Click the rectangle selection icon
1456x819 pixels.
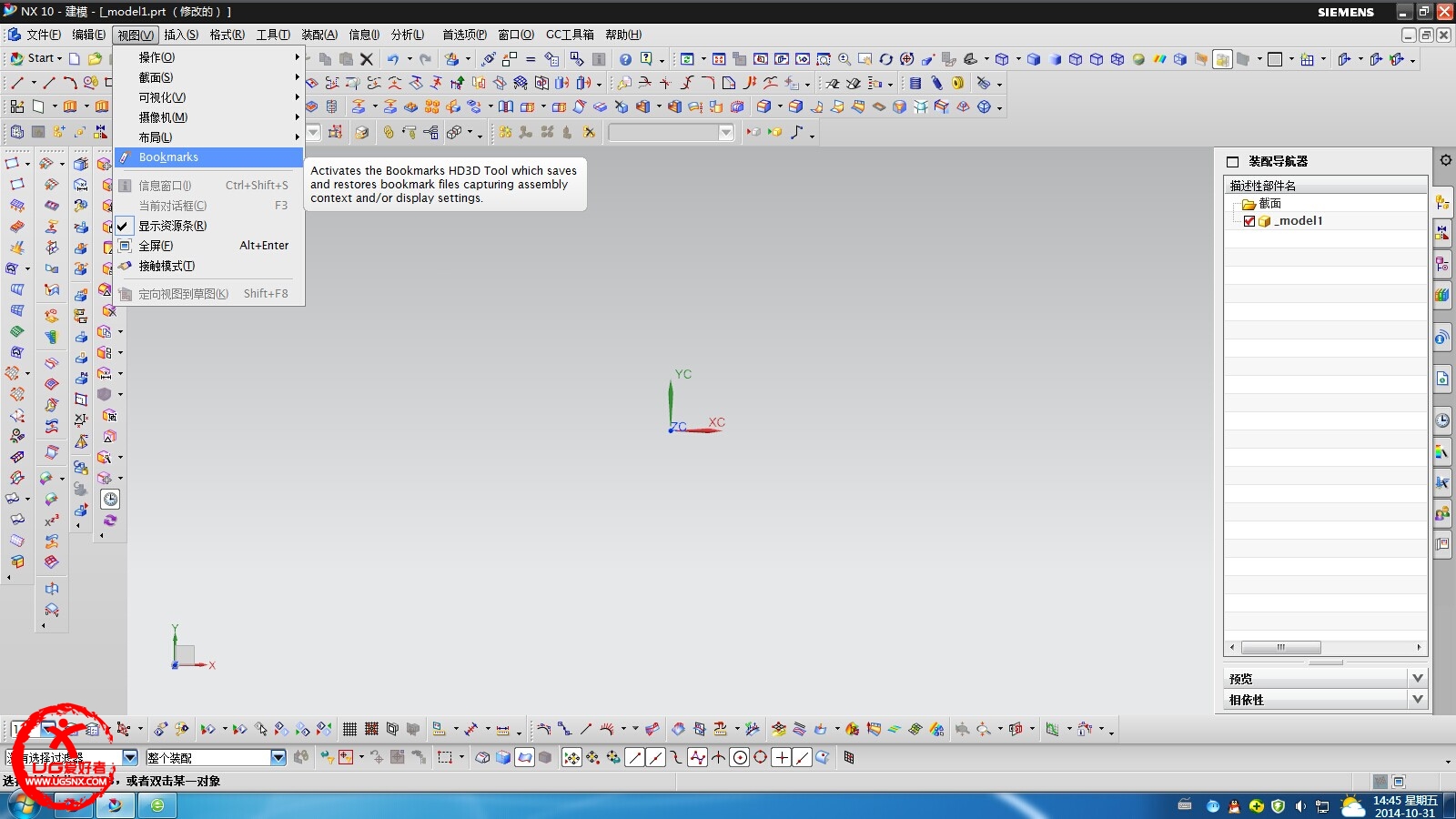pos(445,757)
